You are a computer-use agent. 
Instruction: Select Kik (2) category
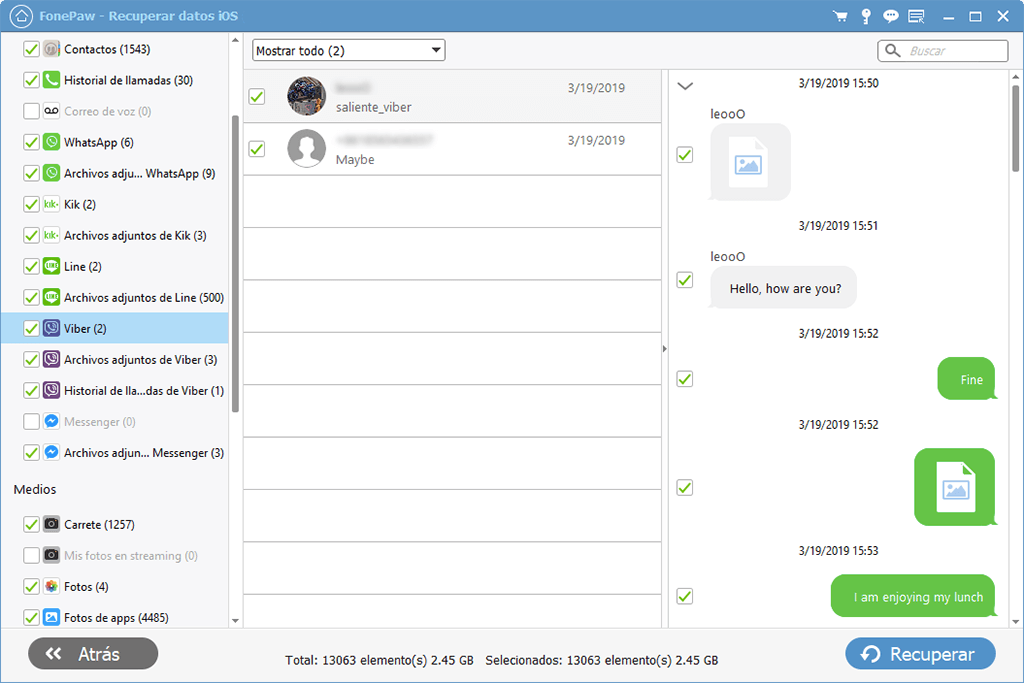(80, 204)
